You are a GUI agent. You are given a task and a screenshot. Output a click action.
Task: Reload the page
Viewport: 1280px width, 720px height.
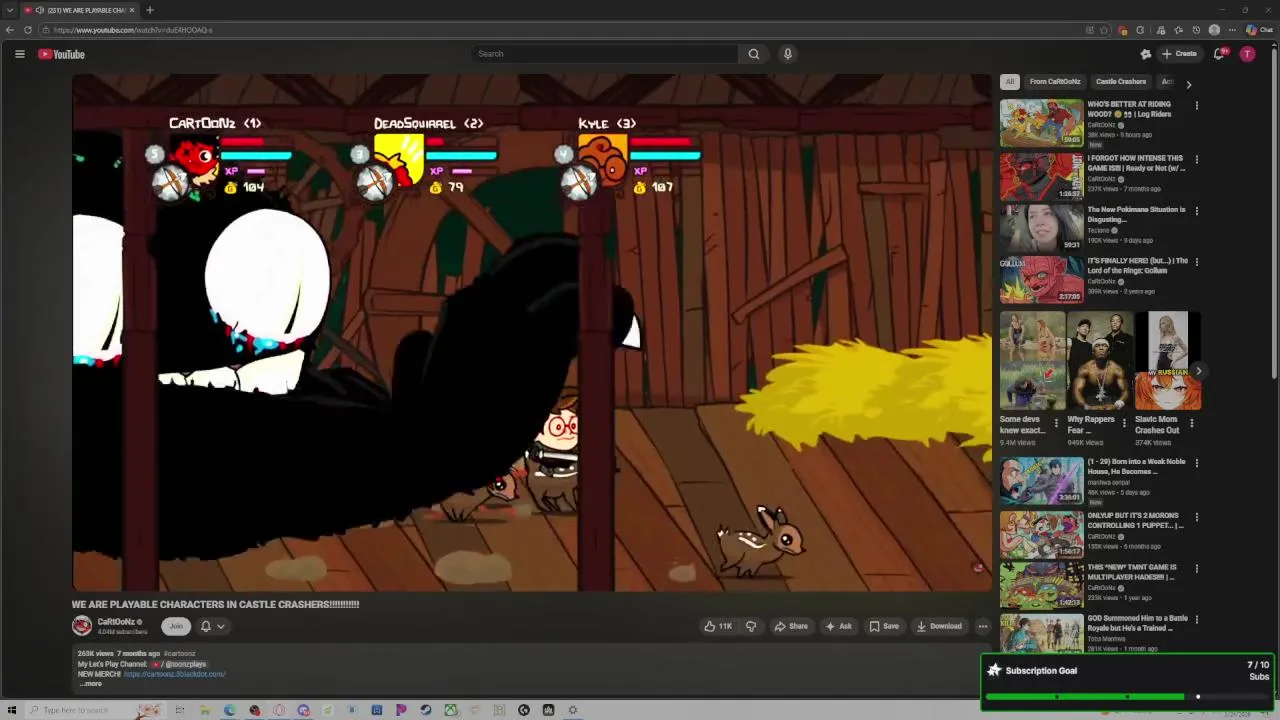(28, 30)
